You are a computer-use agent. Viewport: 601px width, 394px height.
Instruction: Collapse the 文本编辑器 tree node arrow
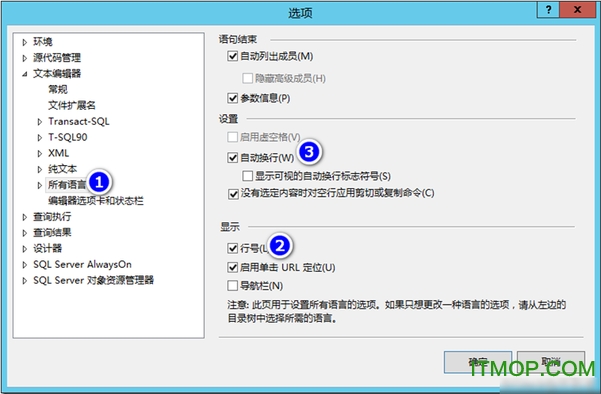[25, 74]
